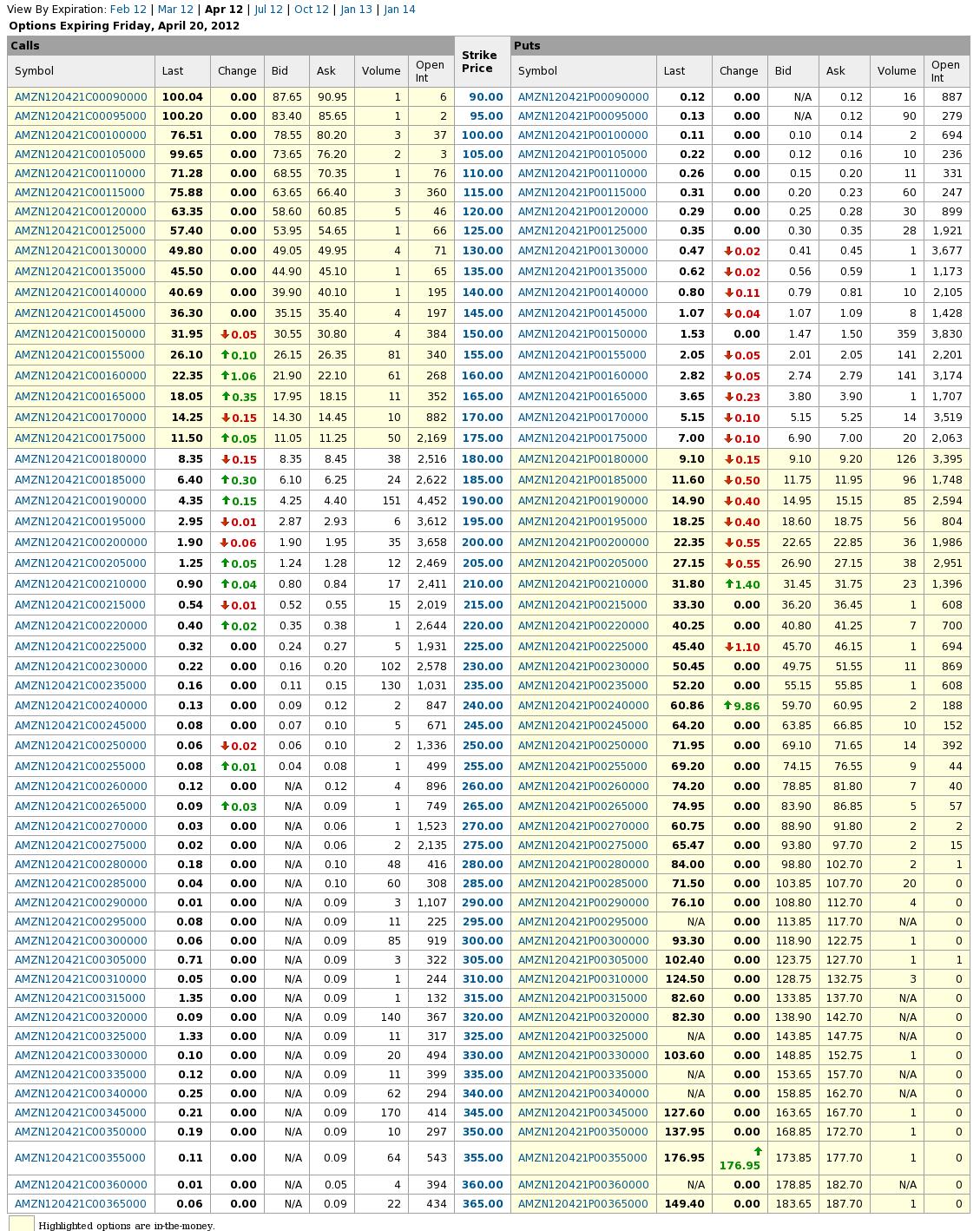Click the Puts section header
The width and height of the screenshot is (980, 1231).
pos(740,46)
